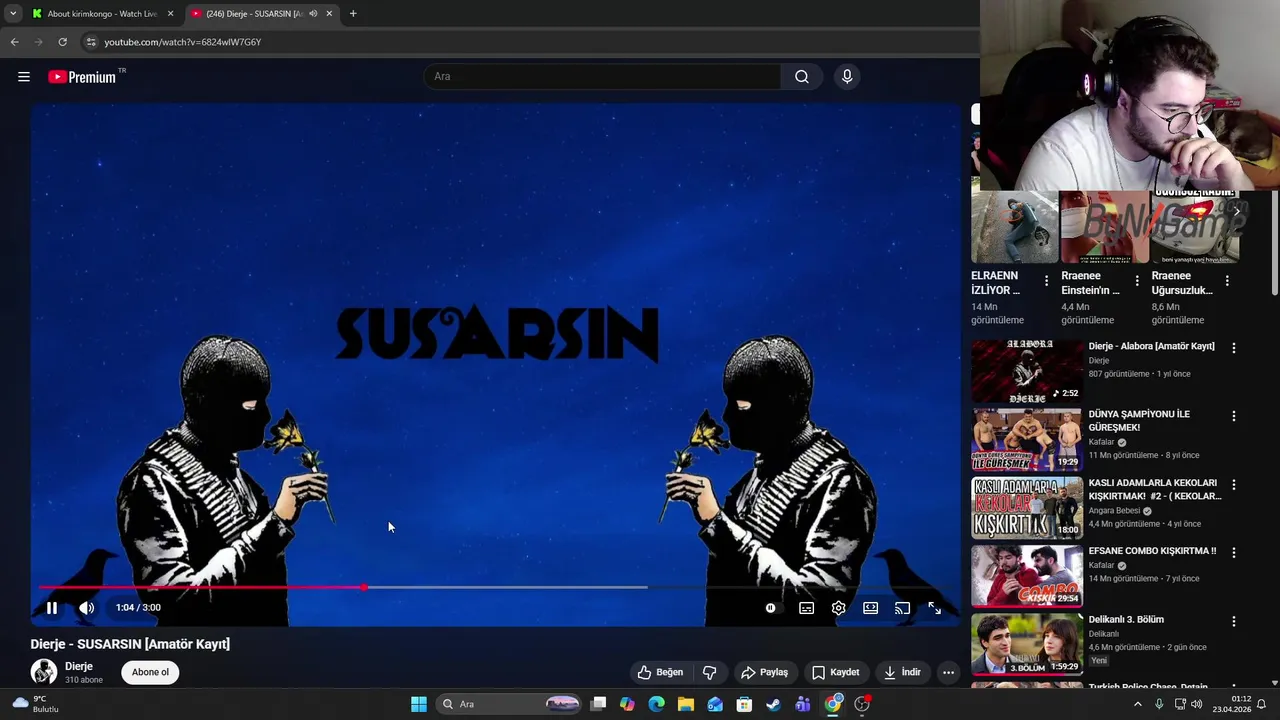The width and height of the screenshot is (1280, 720).
Task: Click the YouTube search magnifier button
Action: coord(801,76)
